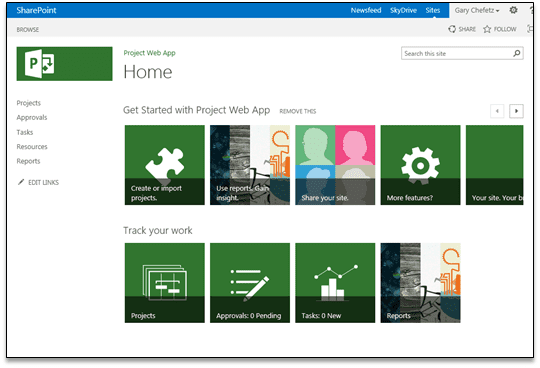
Task: Click EDIT LINKS in the sidebar
Action: click(x=43, y=182)
